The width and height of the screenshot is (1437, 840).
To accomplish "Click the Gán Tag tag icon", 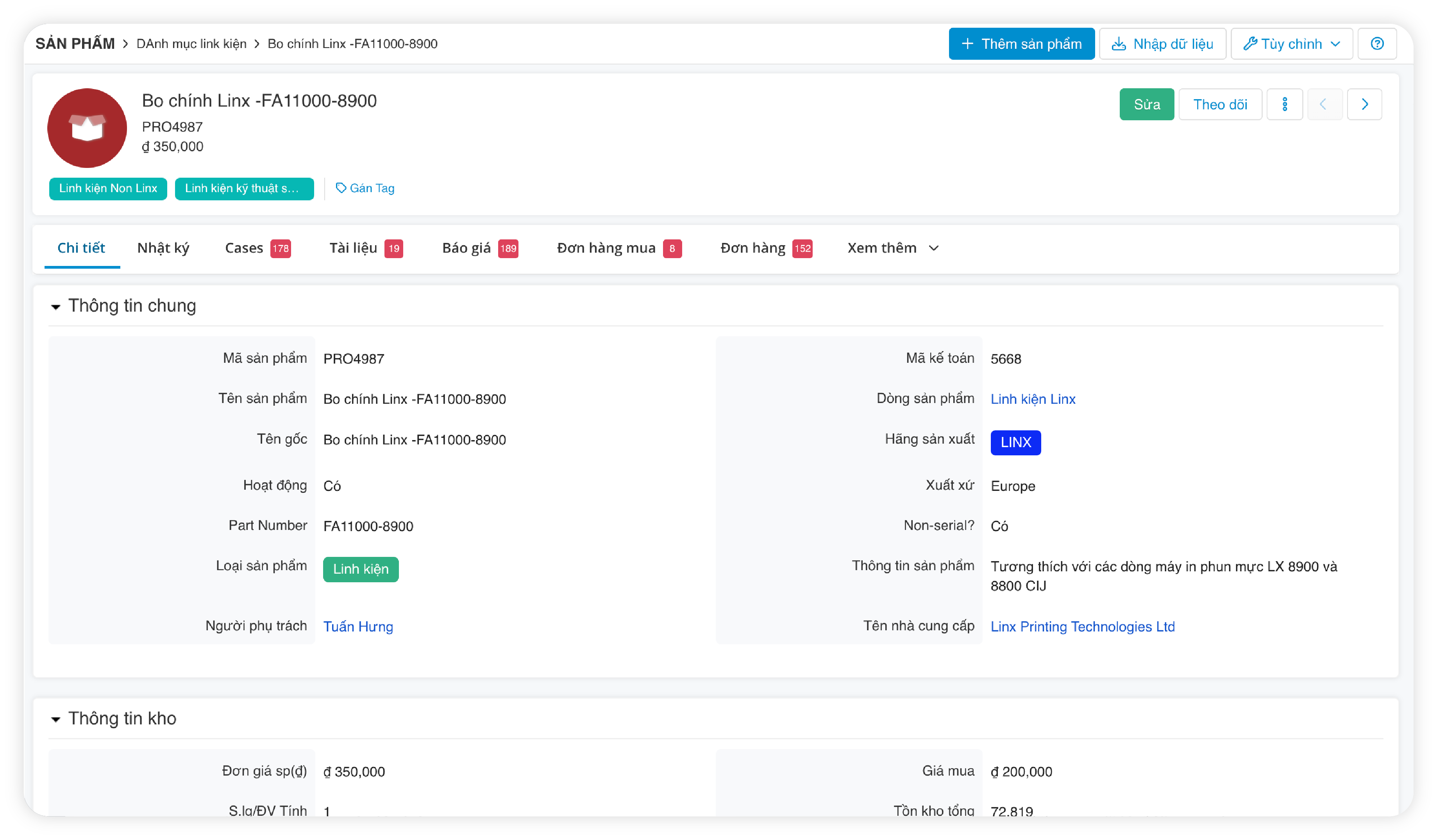I will tap(340, 188).
